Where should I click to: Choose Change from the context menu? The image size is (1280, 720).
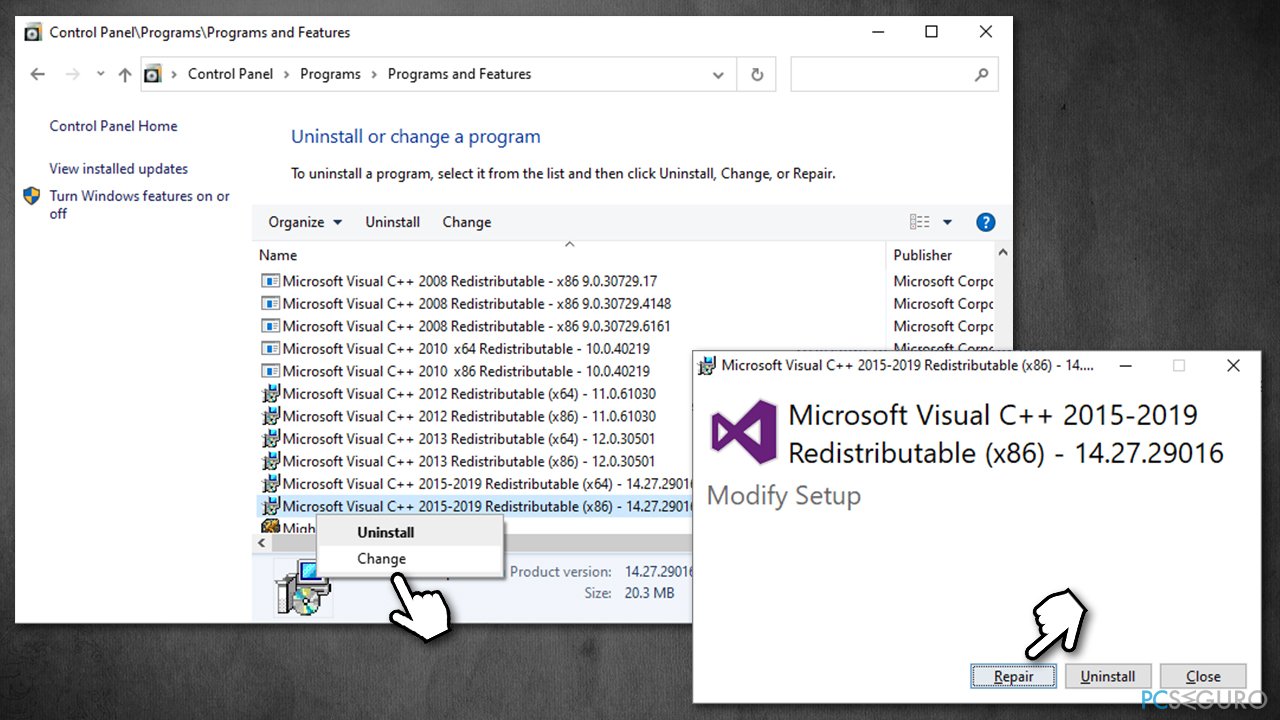click(381, 558)
